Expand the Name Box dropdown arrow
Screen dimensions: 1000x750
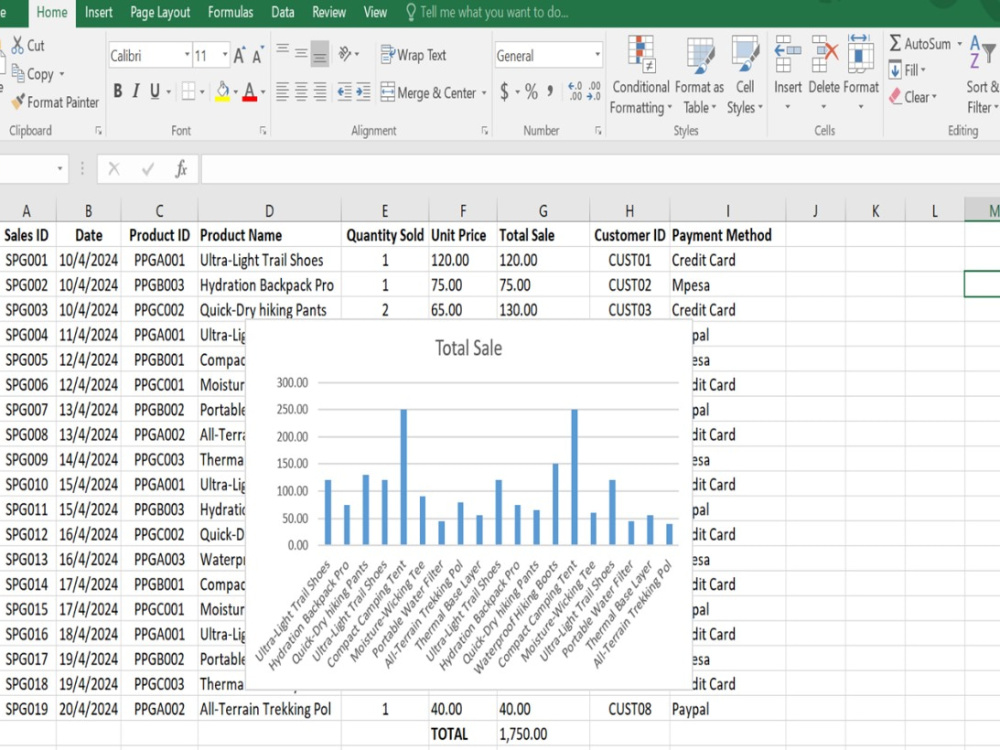tap(60, 169)
